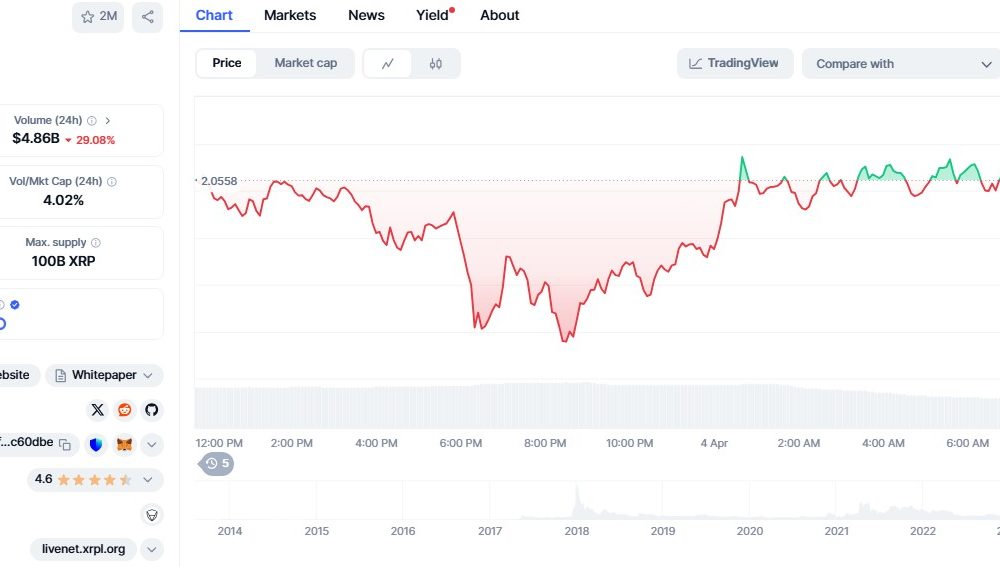The height and width of the screenshot is (567, 1000).
Task: Open the Reddit social link
Action: tap(124, 409)
